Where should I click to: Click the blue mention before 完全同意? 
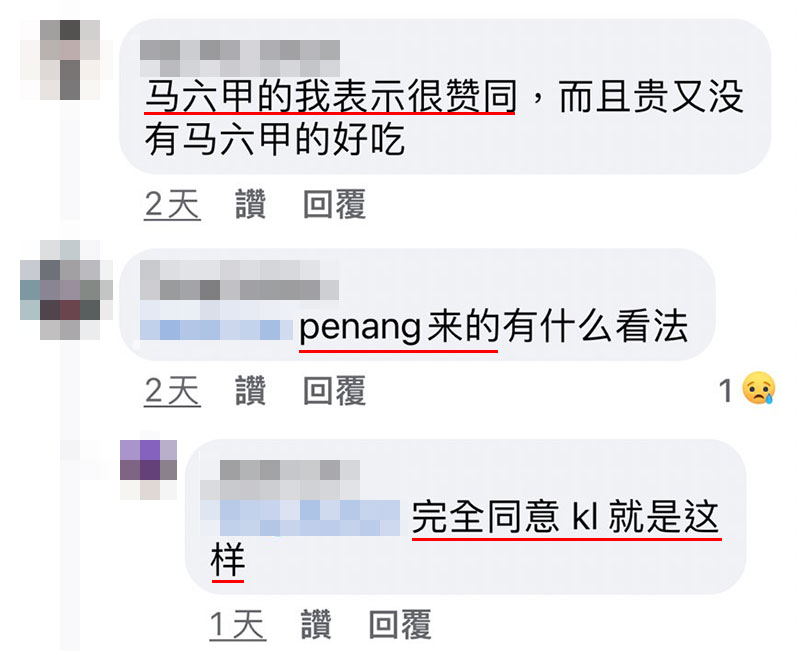pos(300,518)
